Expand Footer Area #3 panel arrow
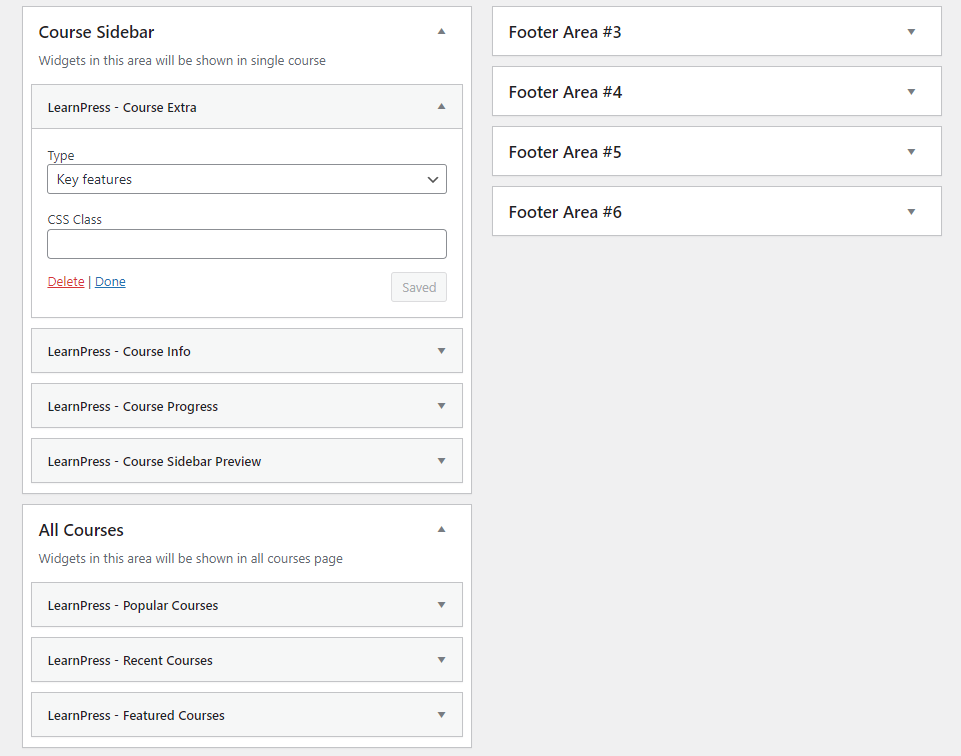 [911, 32]
